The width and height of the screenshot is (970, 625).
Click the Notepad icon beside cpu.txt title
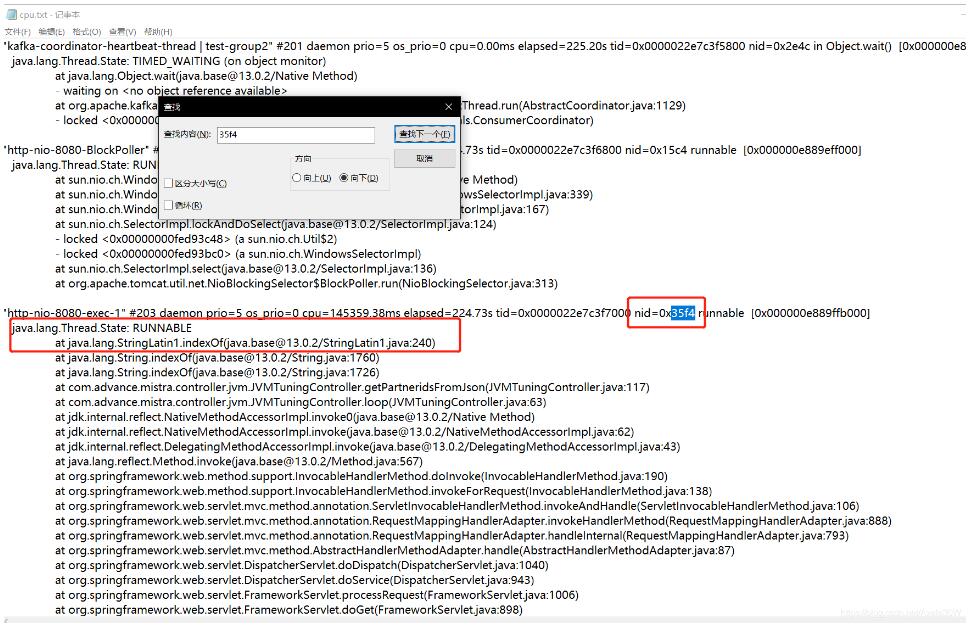click(x=11, y=14)
